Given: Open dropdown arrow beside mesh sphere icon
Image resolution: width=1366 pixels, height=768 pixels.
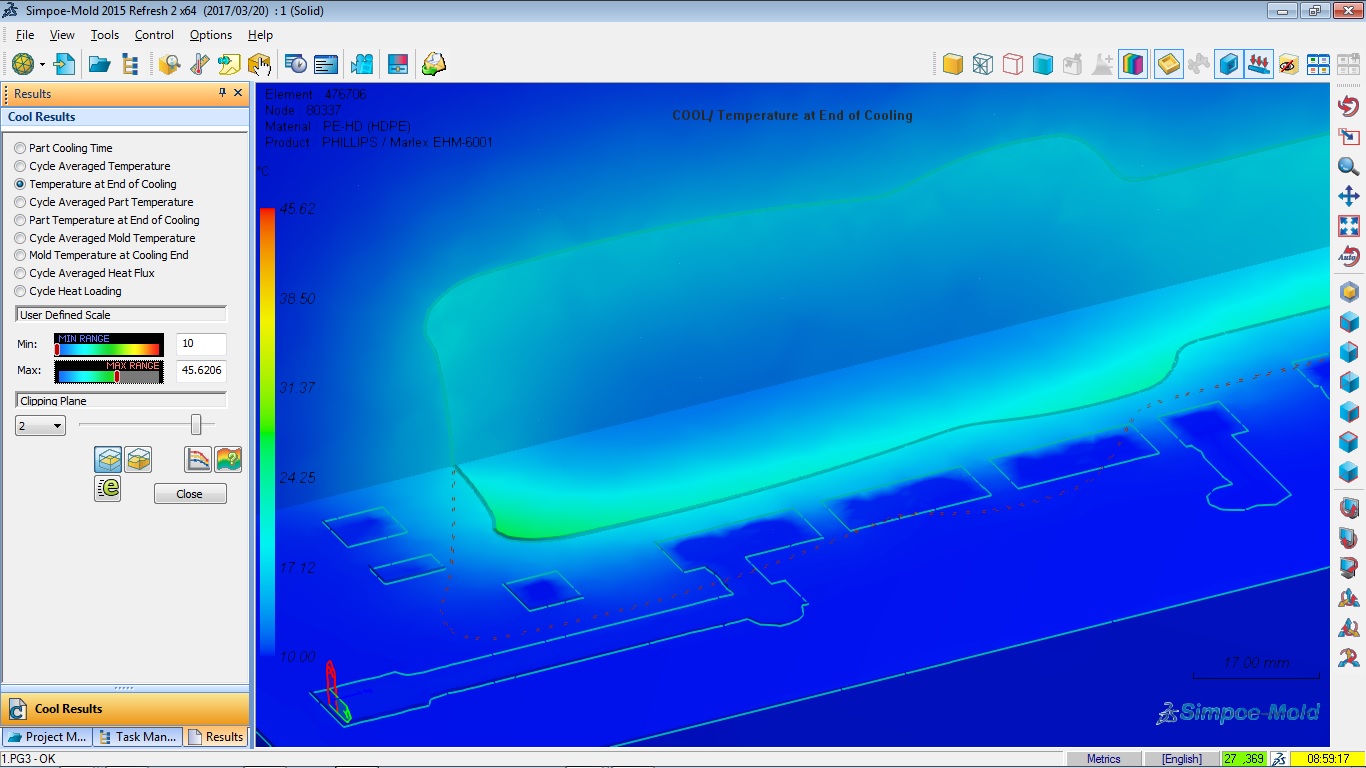Looking at the screenshot, I should tap(42, 65).
